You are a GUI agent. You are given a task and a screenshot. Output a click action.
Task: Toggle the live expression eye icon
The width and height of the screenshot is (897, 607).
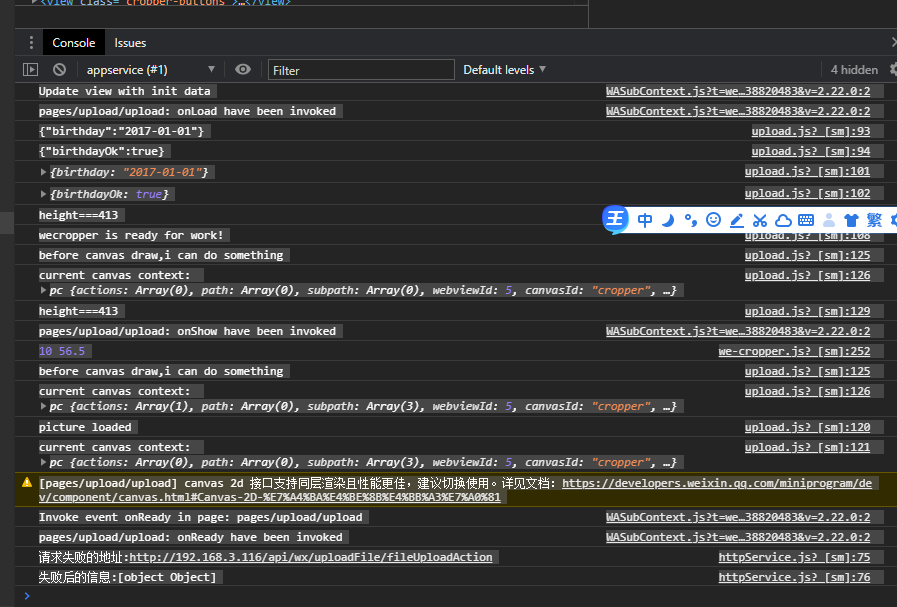tap(243, 70)
